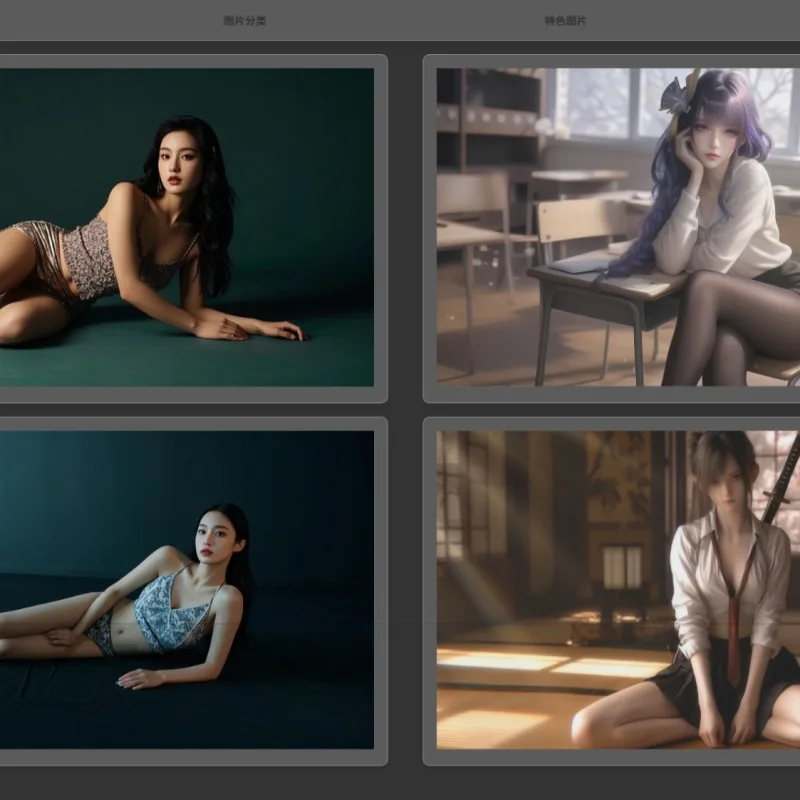The width and height of the screenshot is (800, 800).
Task: Switch to the 特色图片 tab
Action: 565,21
